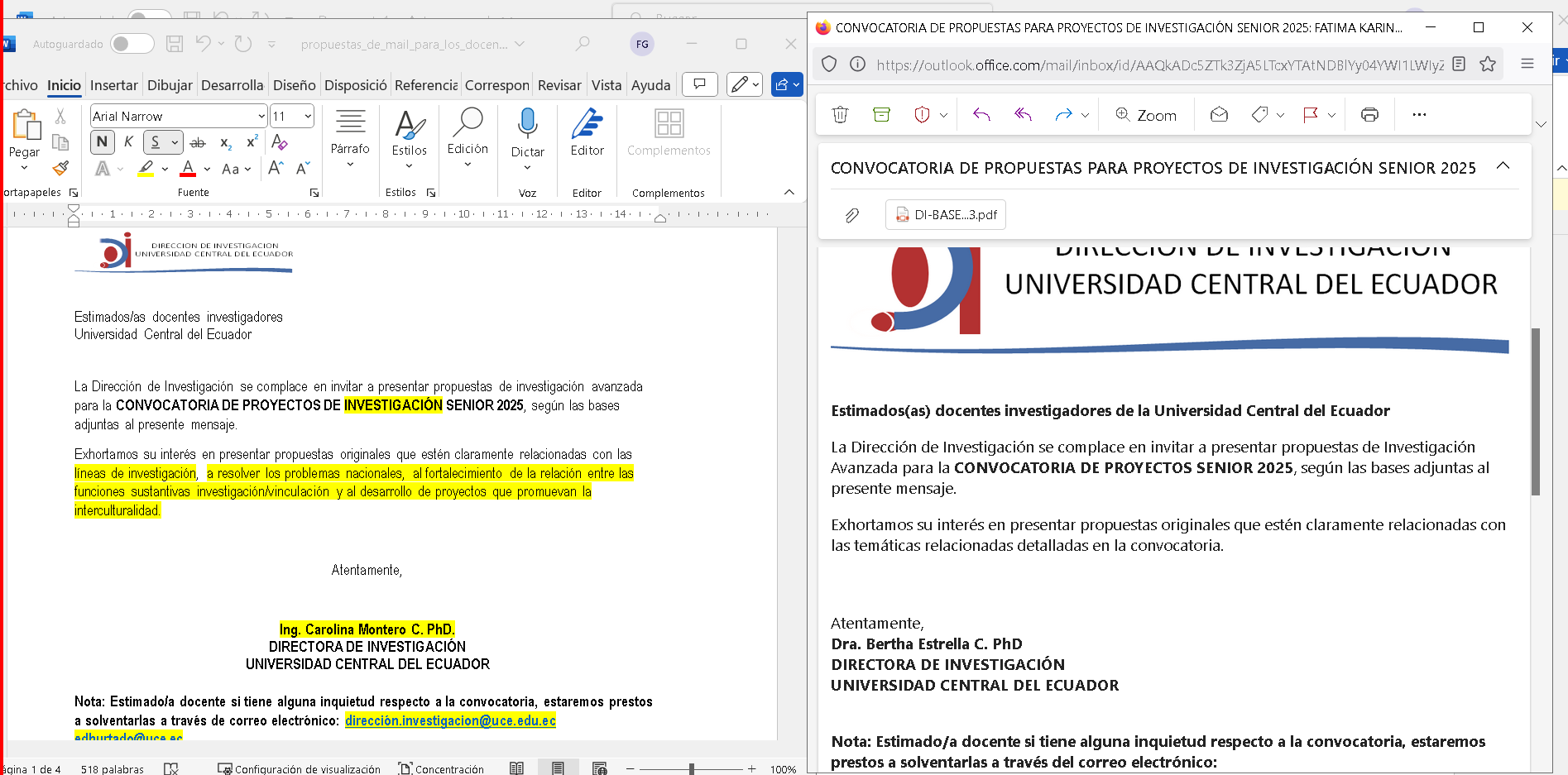Archive the email with green box icon

[881, 114]
